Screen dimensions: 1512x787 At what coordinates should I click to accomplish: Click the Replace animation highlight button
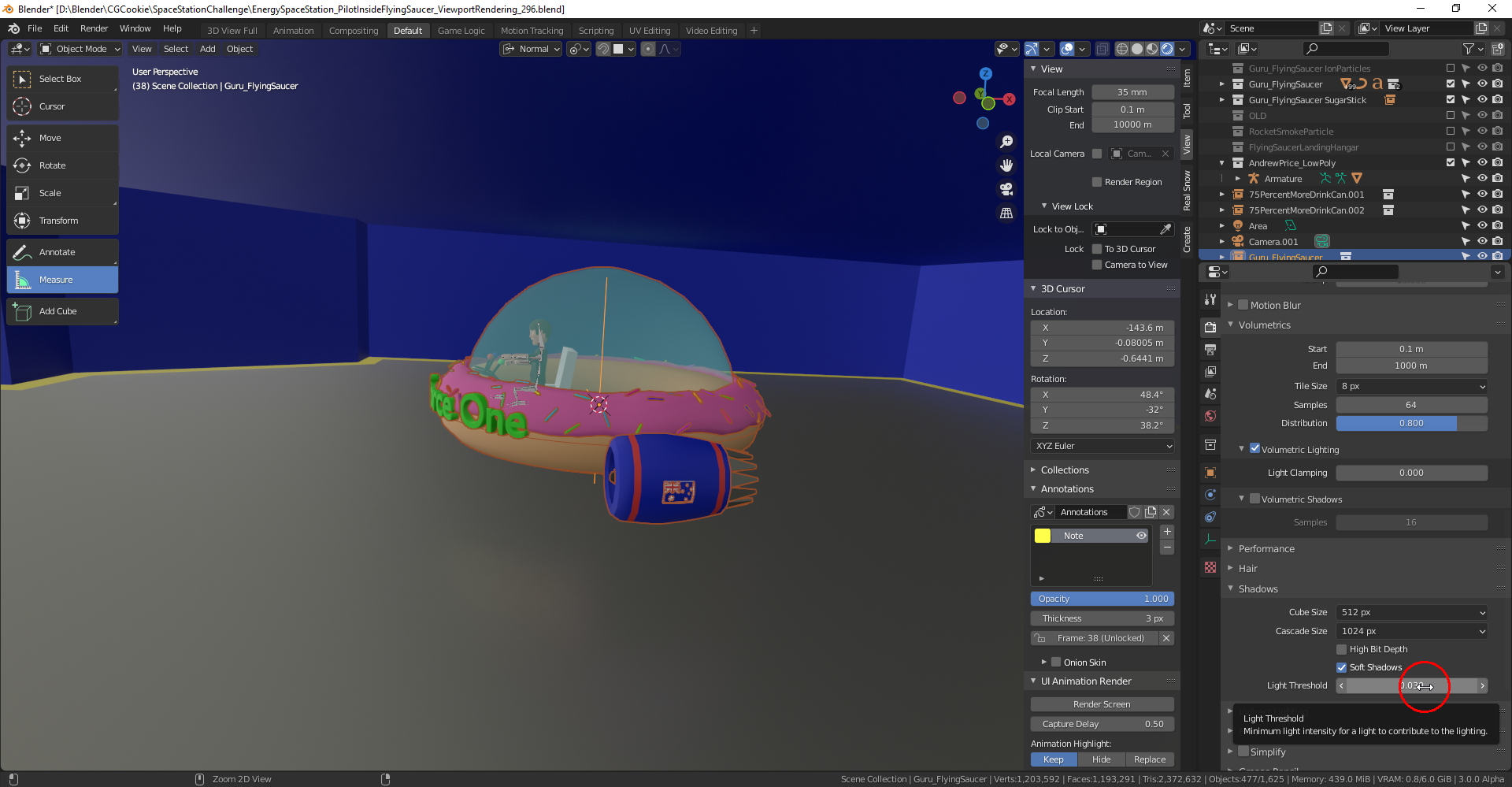[x=1150, y=759]
